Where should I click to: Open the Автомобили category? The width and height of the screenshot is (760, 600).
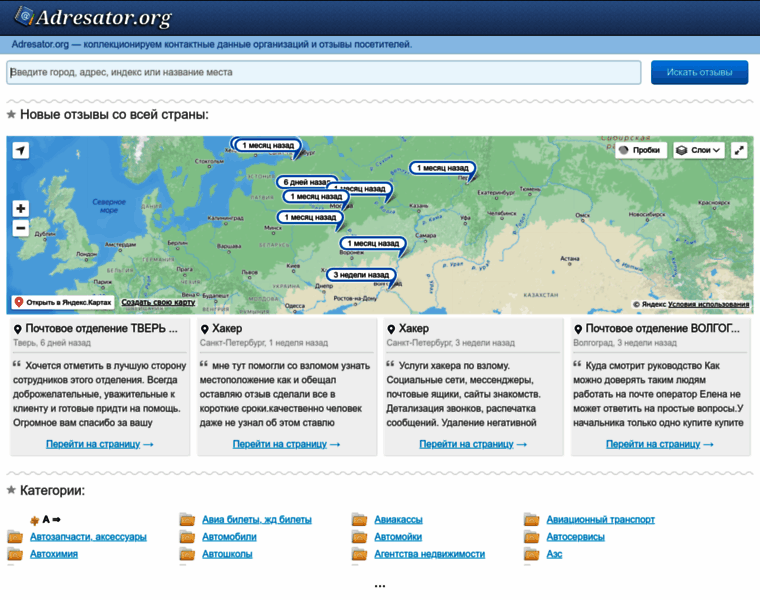(x=229, y=537)
